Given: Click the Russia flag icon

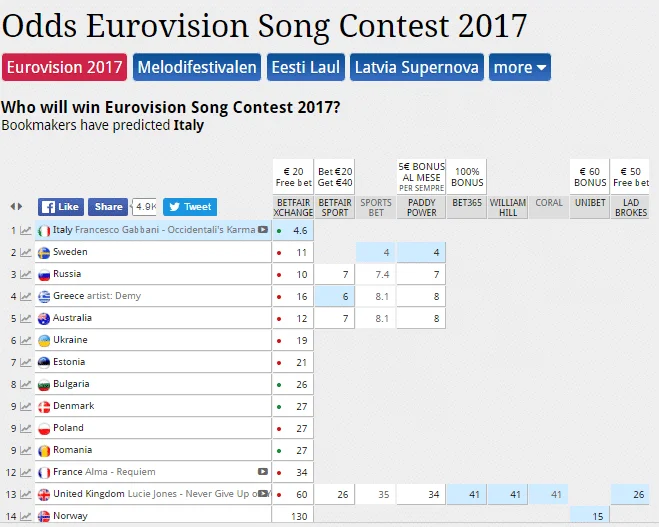Looking at the screenshot, I should coord(44,275).
